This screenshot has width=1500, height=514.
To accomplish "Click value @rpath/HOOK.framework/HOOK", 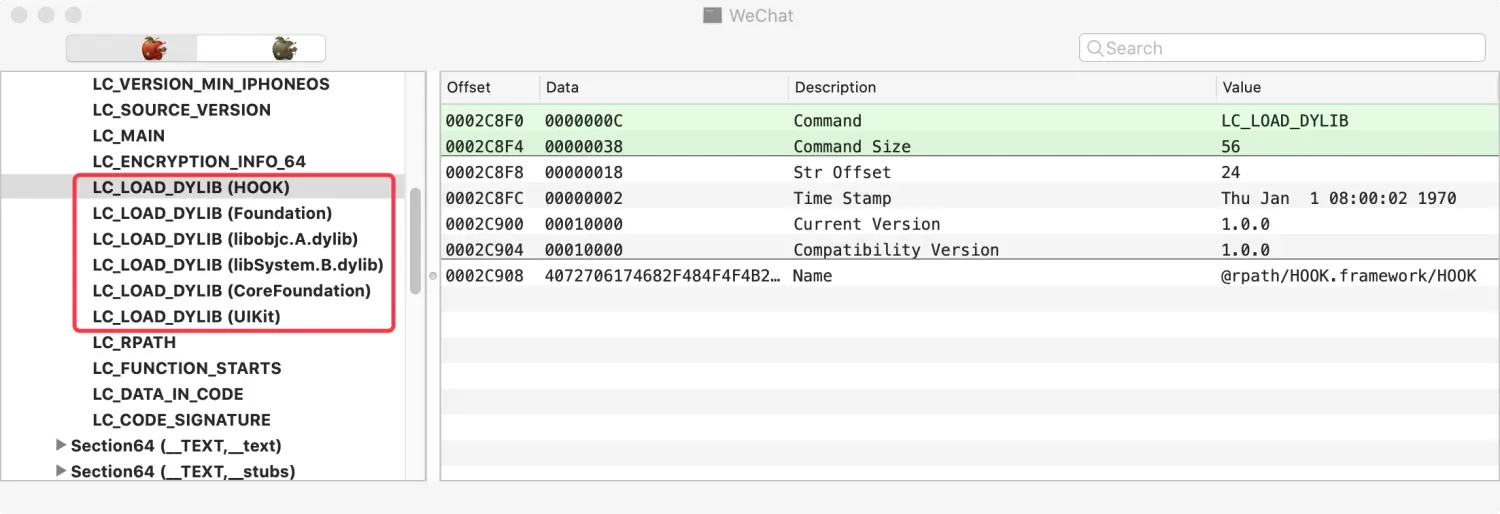I will (x=1349, y=275).
